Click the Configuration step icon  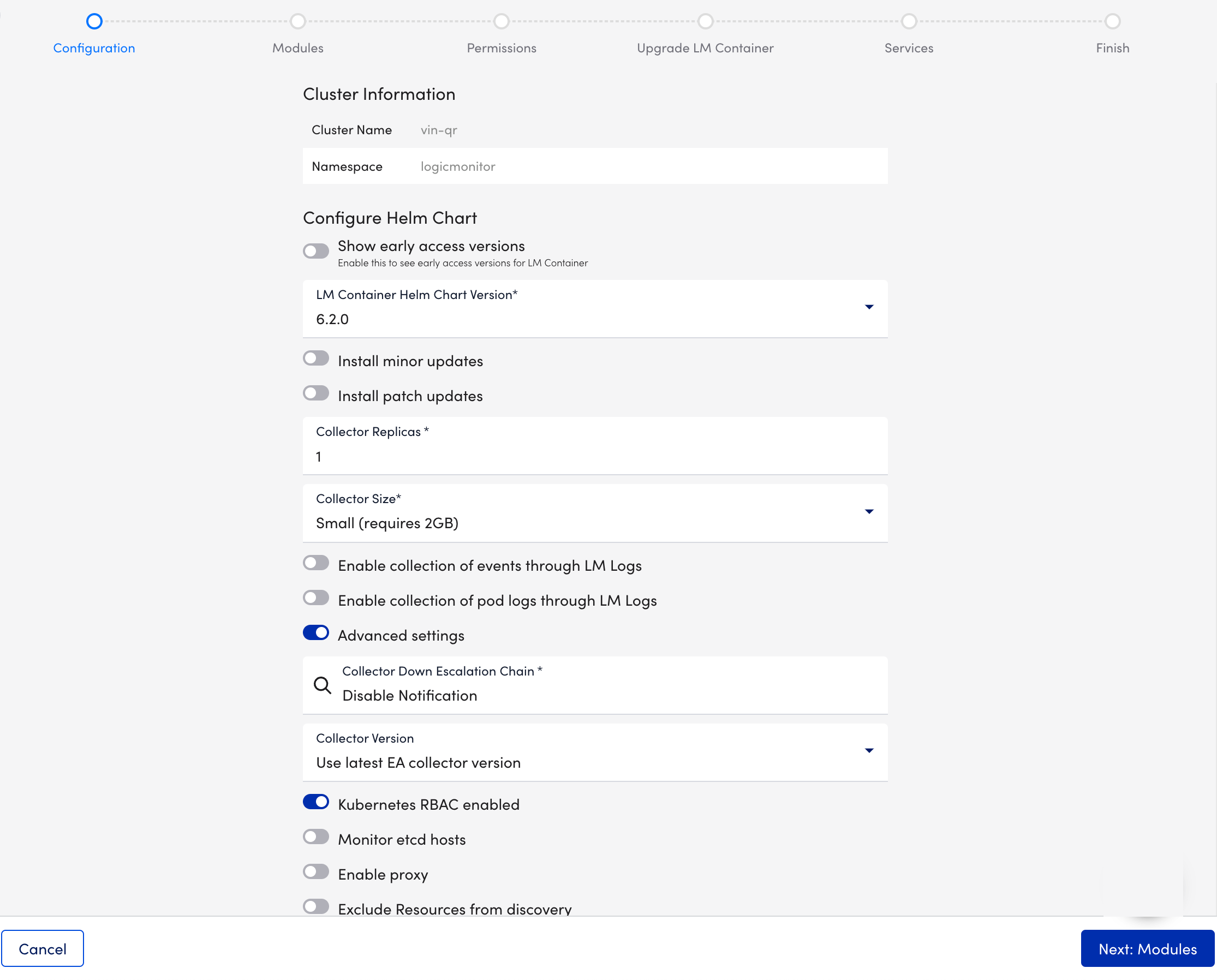93,19
